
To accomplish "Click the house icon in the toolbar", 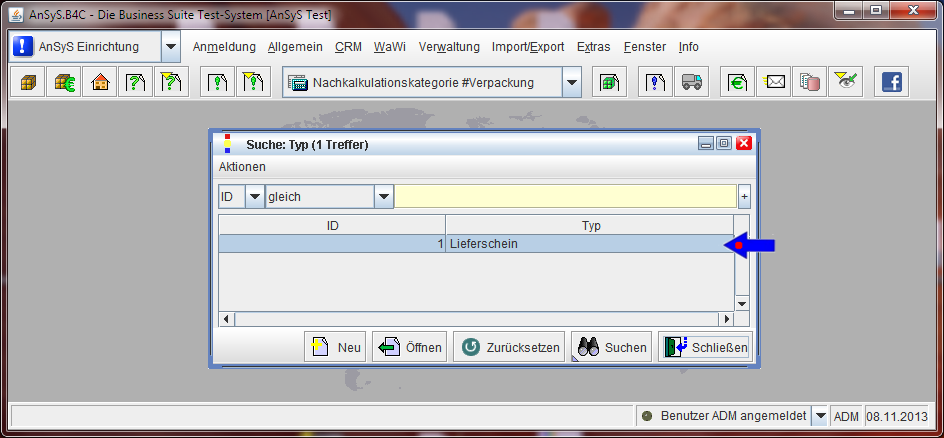I will point(100,83).
